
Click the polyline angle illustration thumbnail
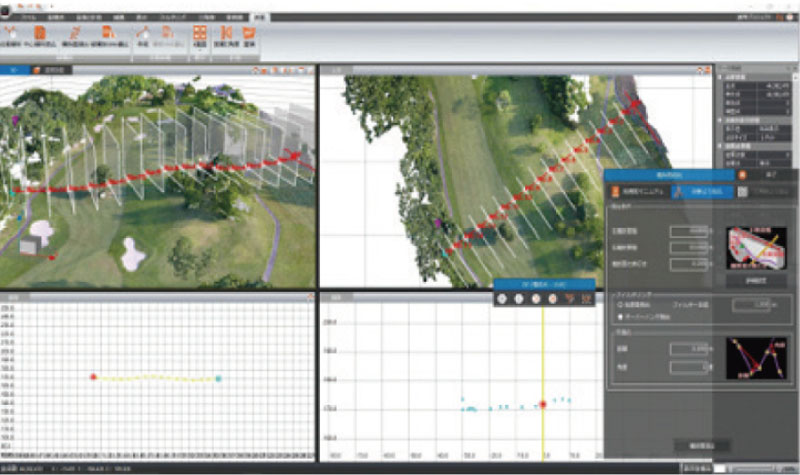[756, 358]
